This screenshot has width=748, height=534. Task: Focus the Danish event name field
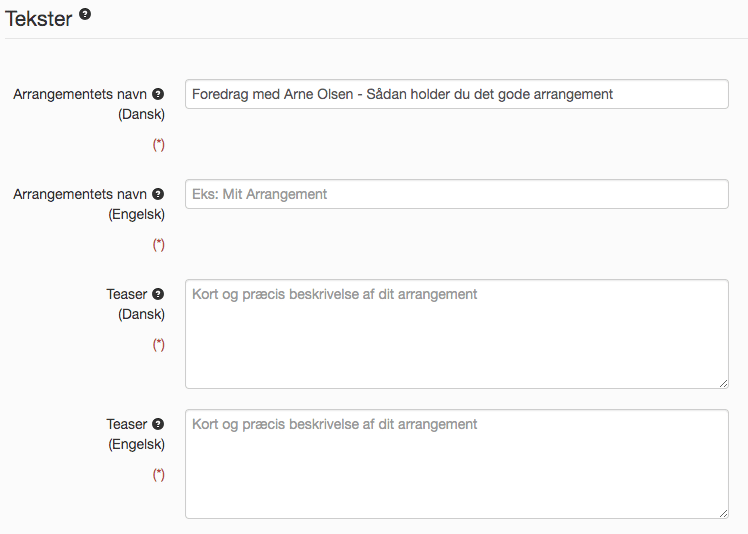point(457,94)
